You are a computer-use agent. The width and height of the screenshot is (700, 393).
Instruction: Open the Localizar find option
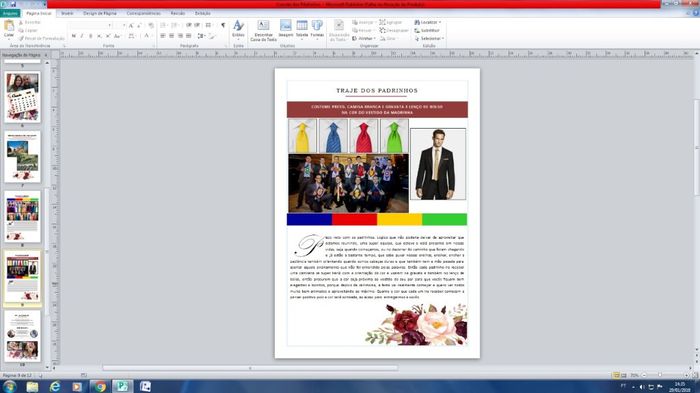pyautogui.click(x=428, y=22)
